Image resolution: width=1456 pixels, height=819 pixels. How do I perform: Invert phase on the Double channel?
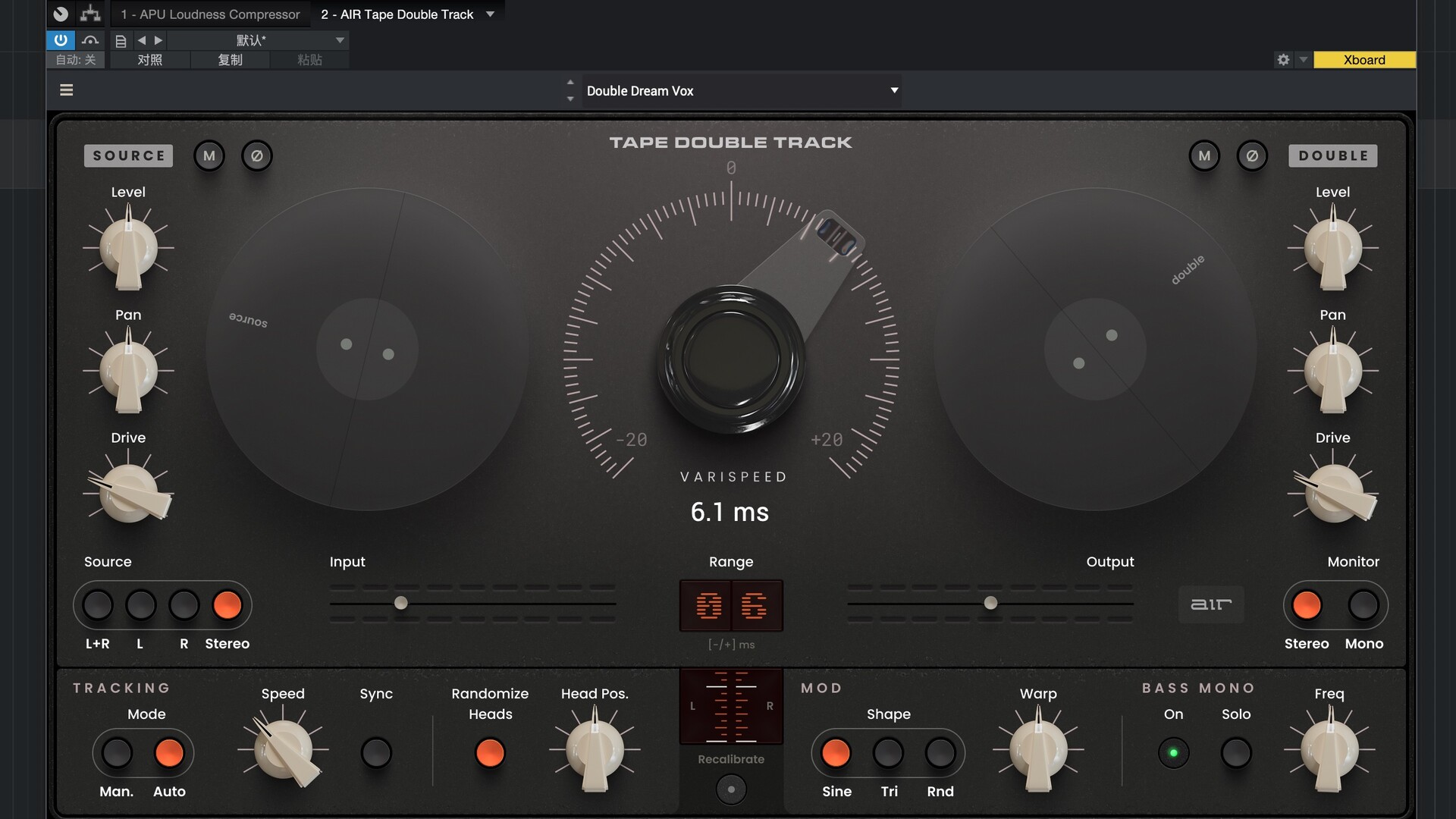point(1252,156)
